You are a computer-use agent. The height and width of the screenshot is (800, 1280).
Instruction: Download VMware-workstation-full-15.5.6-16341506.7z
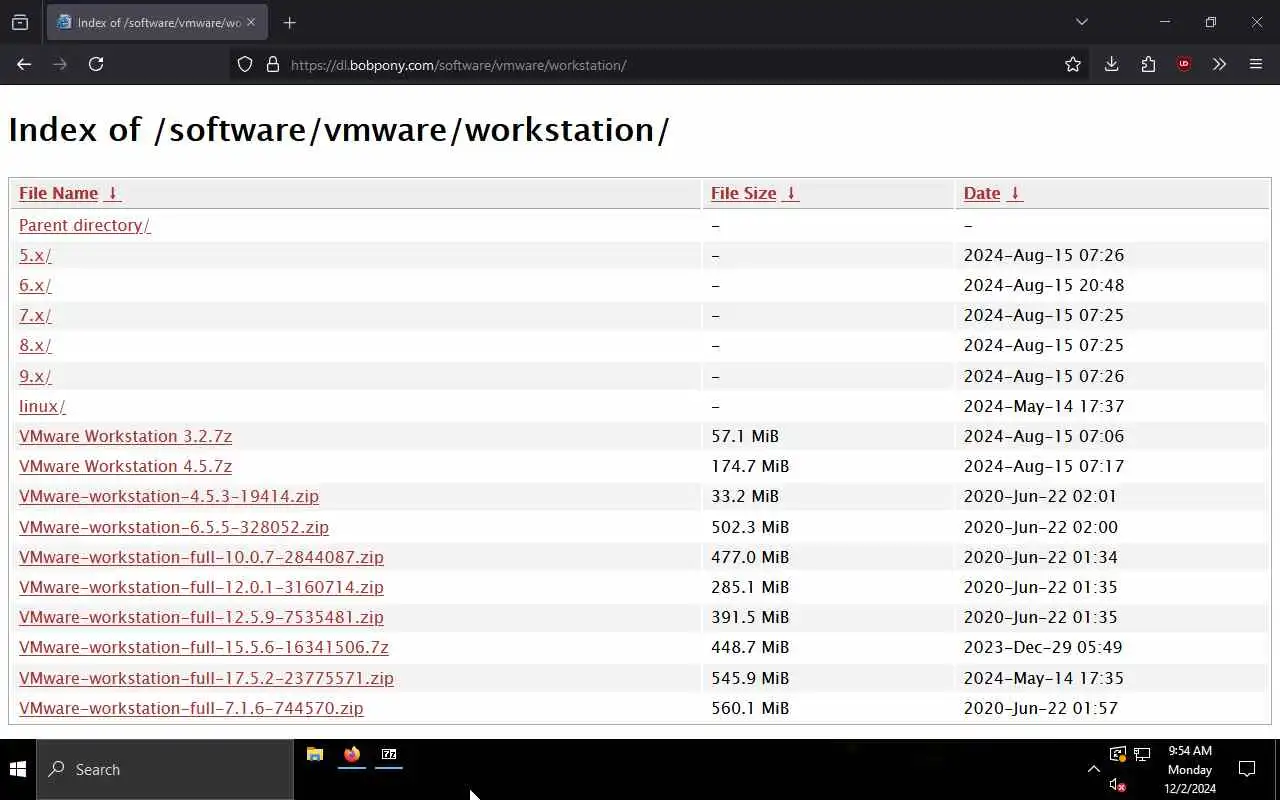tap(204, 647)
